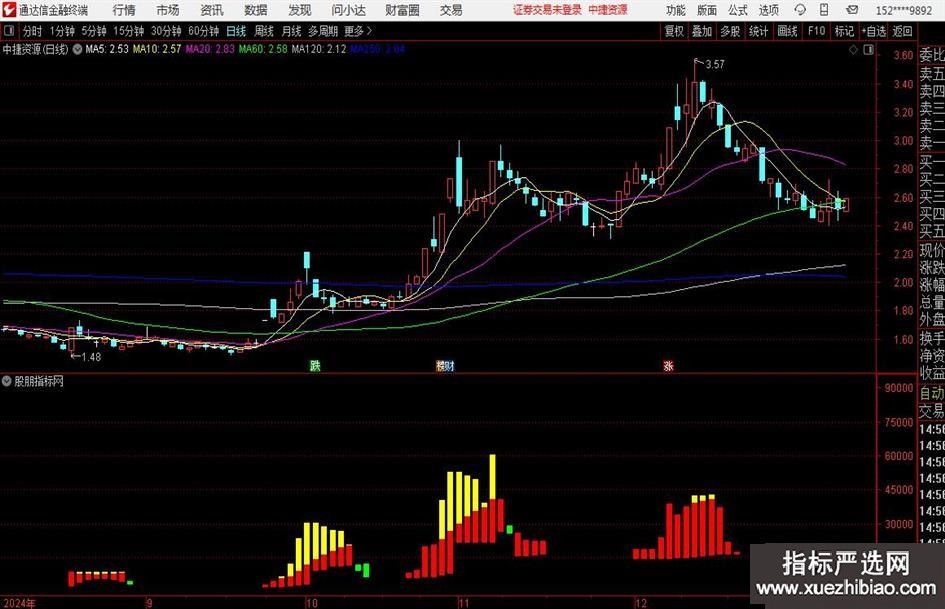Image resolution: width=945 pixels, height=609 pixels.
Task: Click the diamond icon at chart top right
Action: point(853,49)
